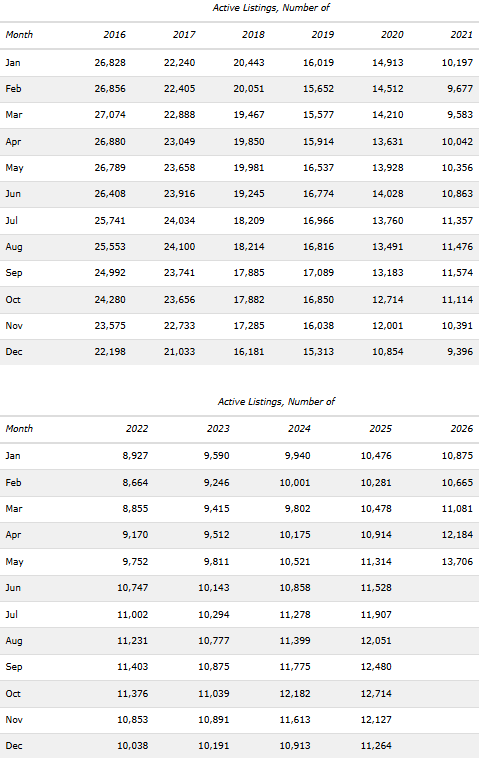
Task: Click the Jun row label in the top table
Action: (x=13, y=194)
